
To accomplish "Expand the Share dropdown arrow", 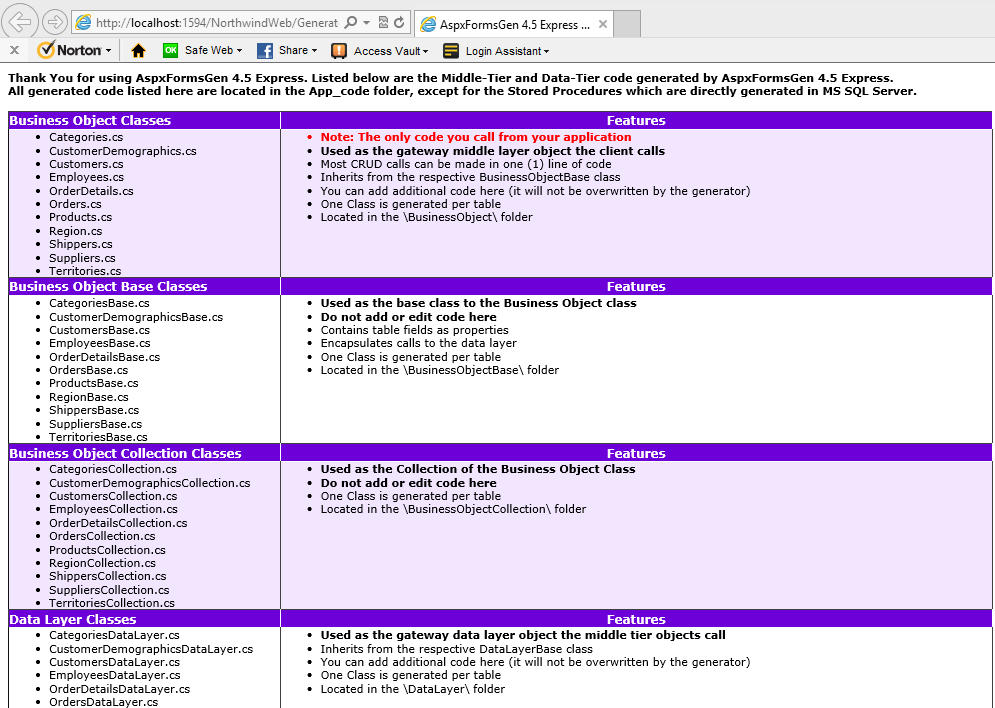I will (x=314, y=51).
